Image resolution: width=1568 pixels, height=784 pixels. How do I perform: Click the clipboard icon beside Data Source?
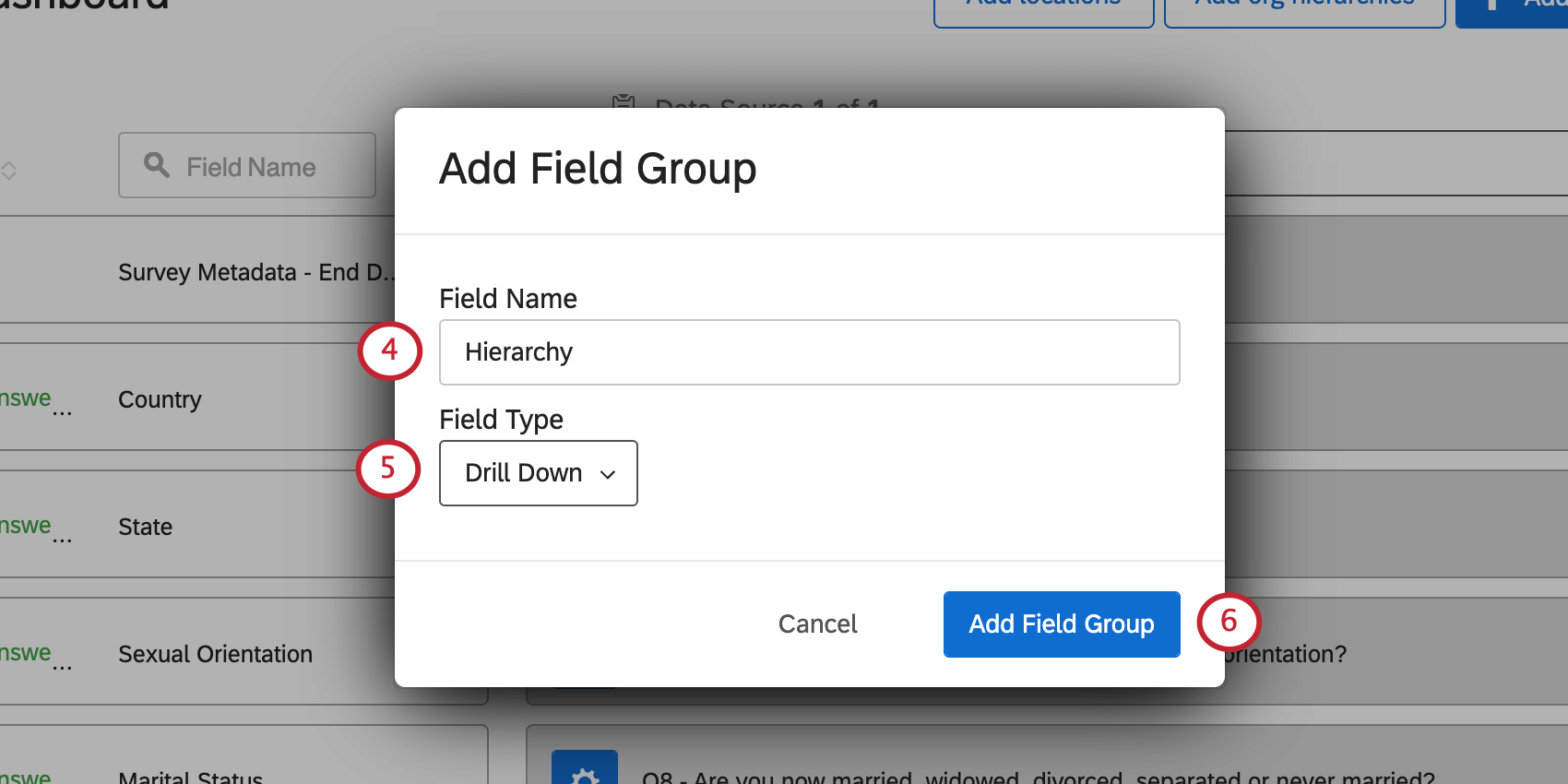point(624,101)
